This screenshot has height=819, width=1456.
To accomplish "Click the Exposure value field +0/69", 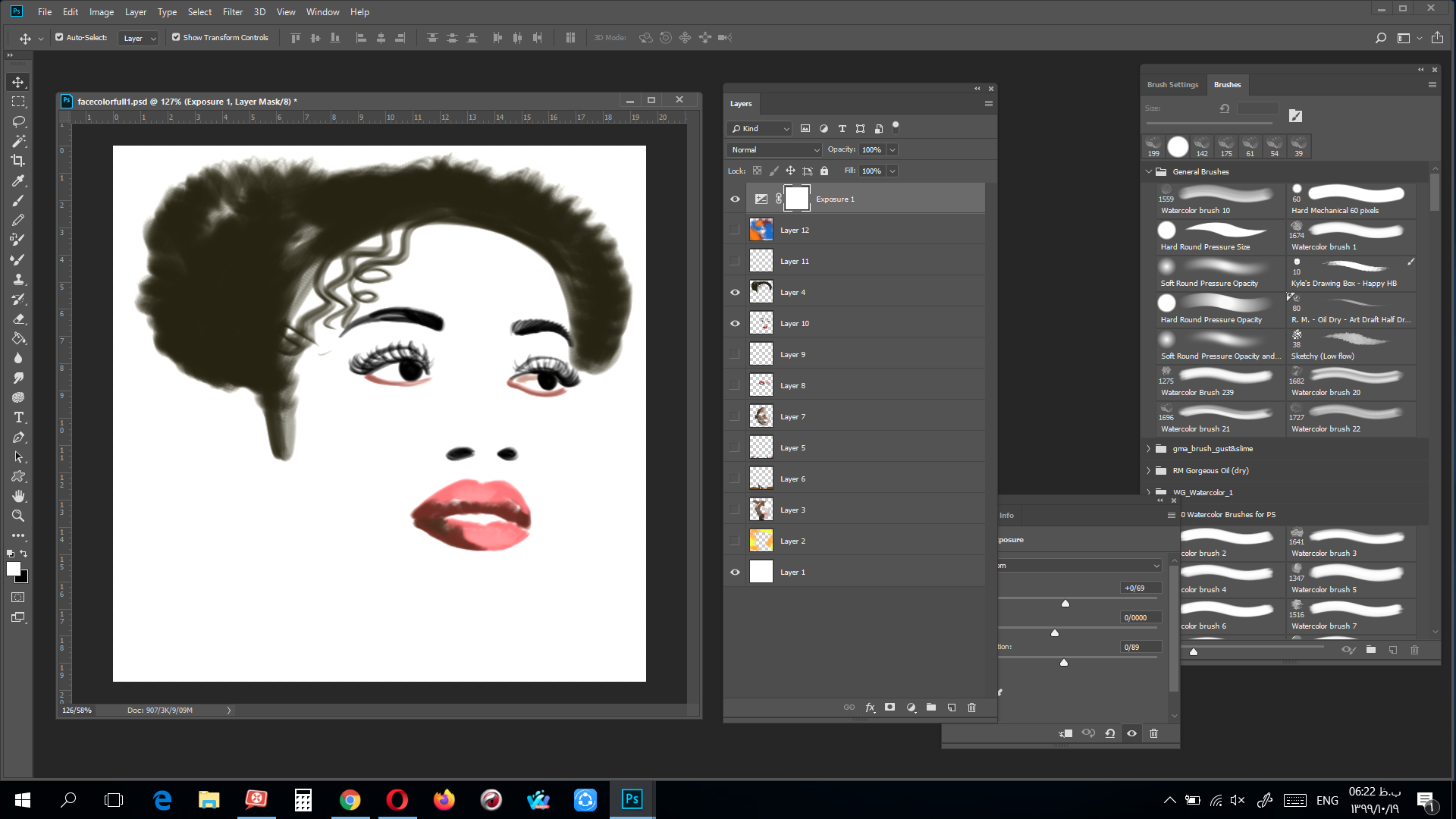I will click(1141, 588).
